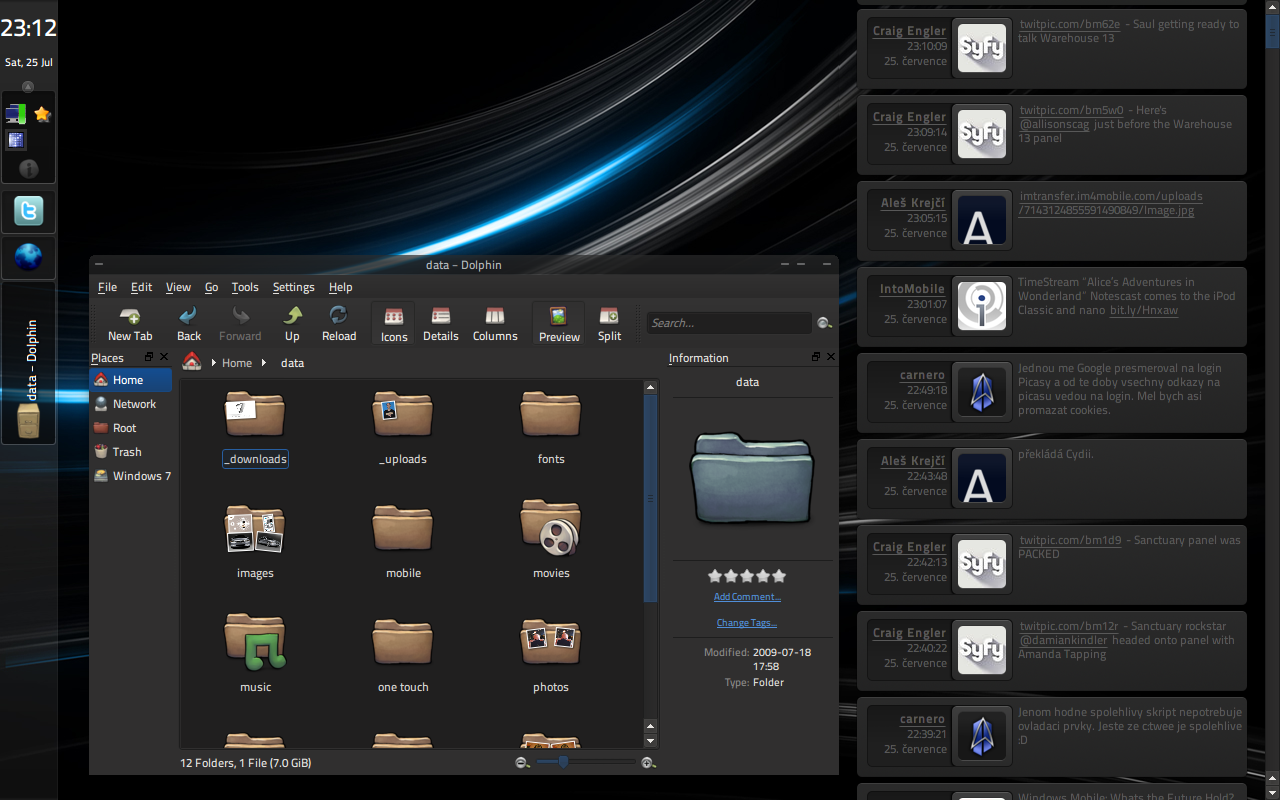Image resolution: width=1280 pixels, height=800 pixels.
Task: Click @allisonscag mention link
Action: coord(1055,124)
